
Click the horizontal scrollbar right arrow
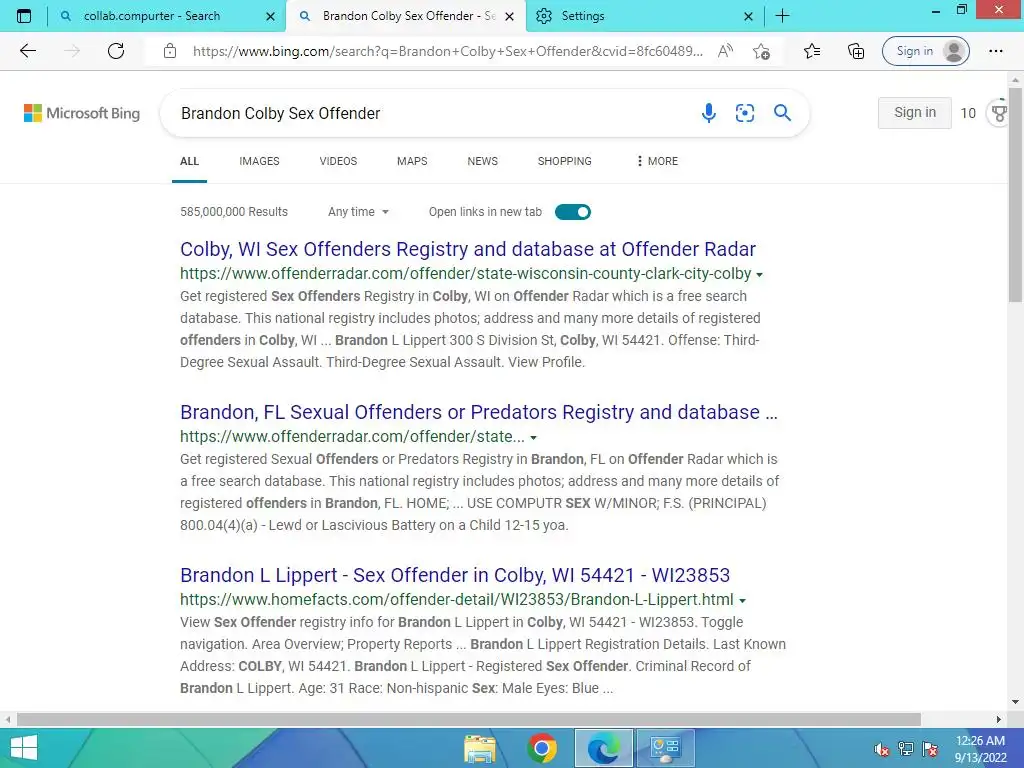[999, 720]
